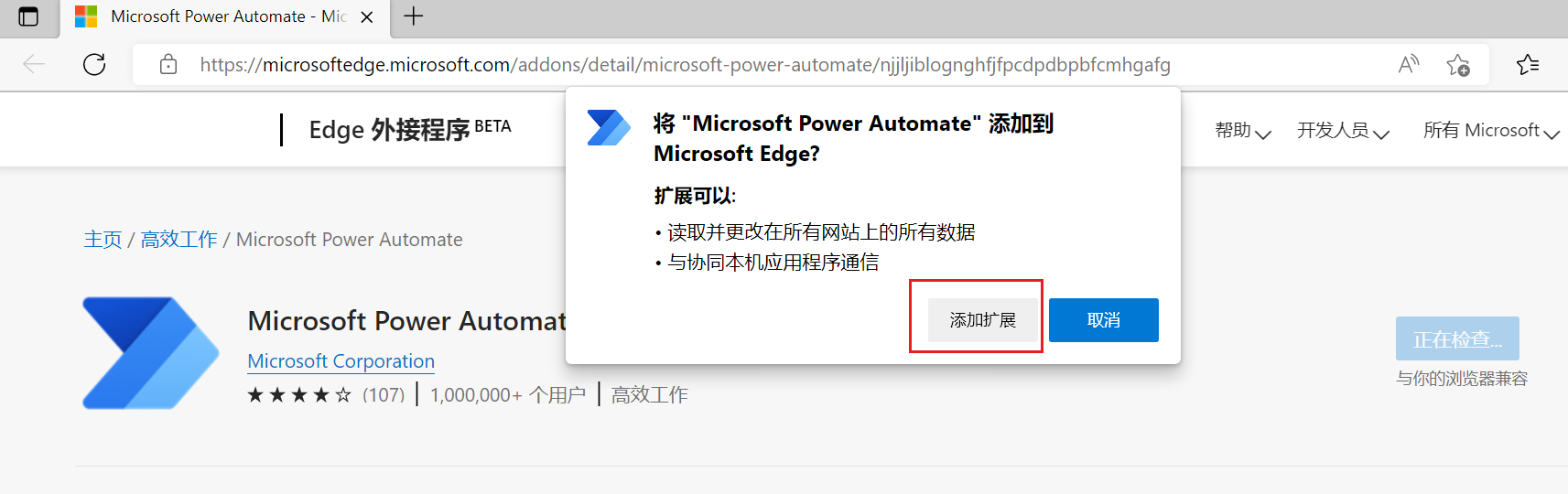Click the tab actions menu icon
Viewport: 1568px width, 494px height.
coord(28,16)
